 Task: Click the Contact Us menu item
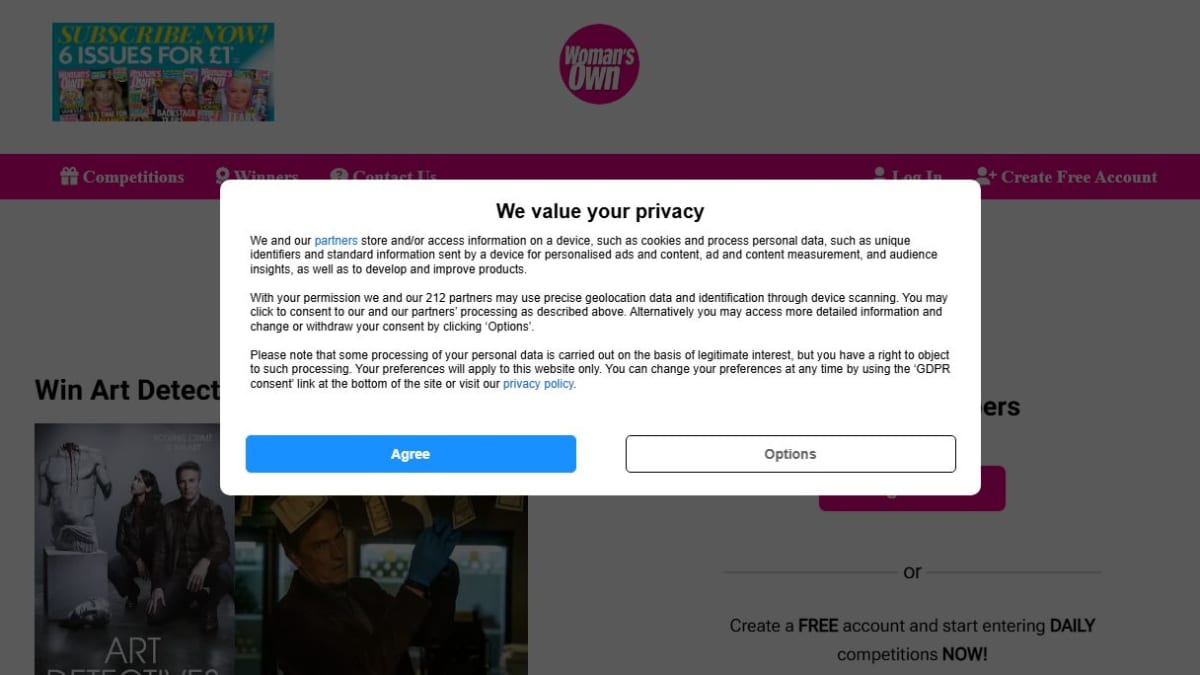click(x=384, y=175)
